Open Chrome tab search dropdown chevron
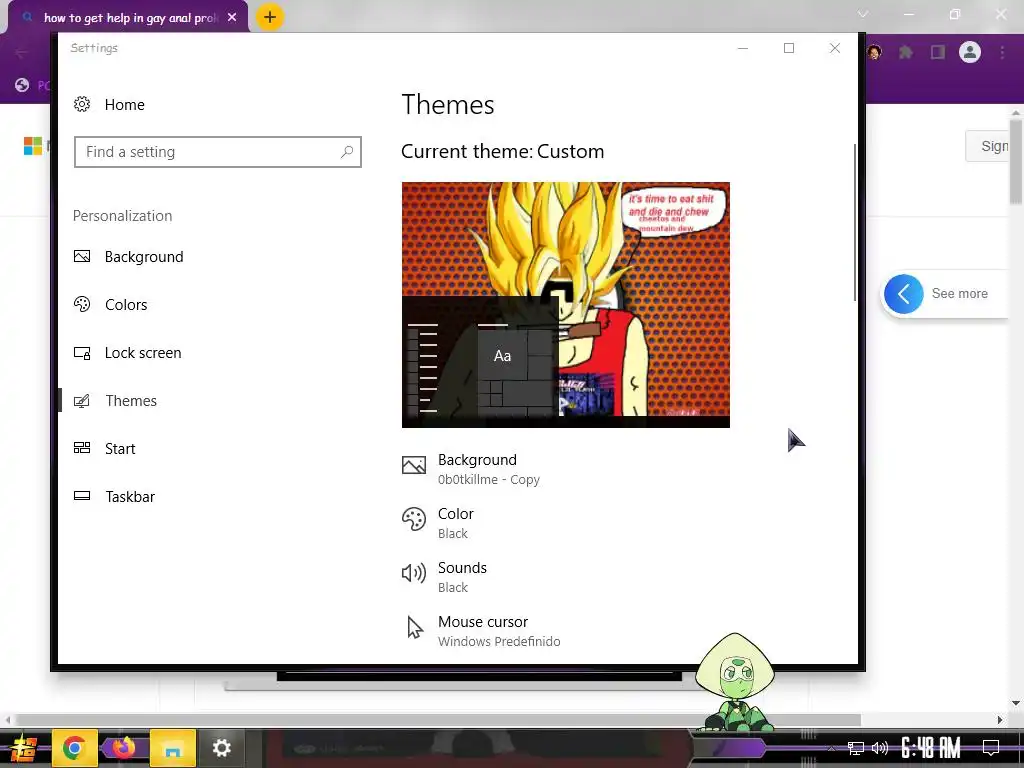Viewport: 1024px width, 768px height. coord(863,14)
